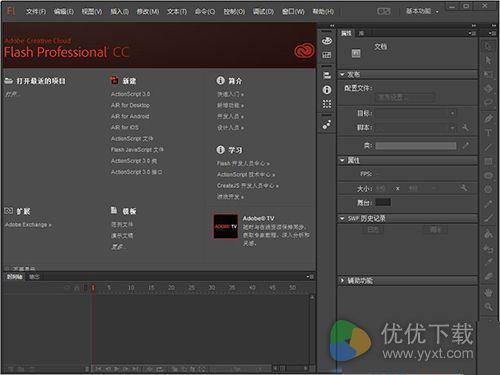Image resolution: width=500 pixels, height=375 pixels.
Task: Select the Free Transform tool
Action: click(x=488, y=74)
